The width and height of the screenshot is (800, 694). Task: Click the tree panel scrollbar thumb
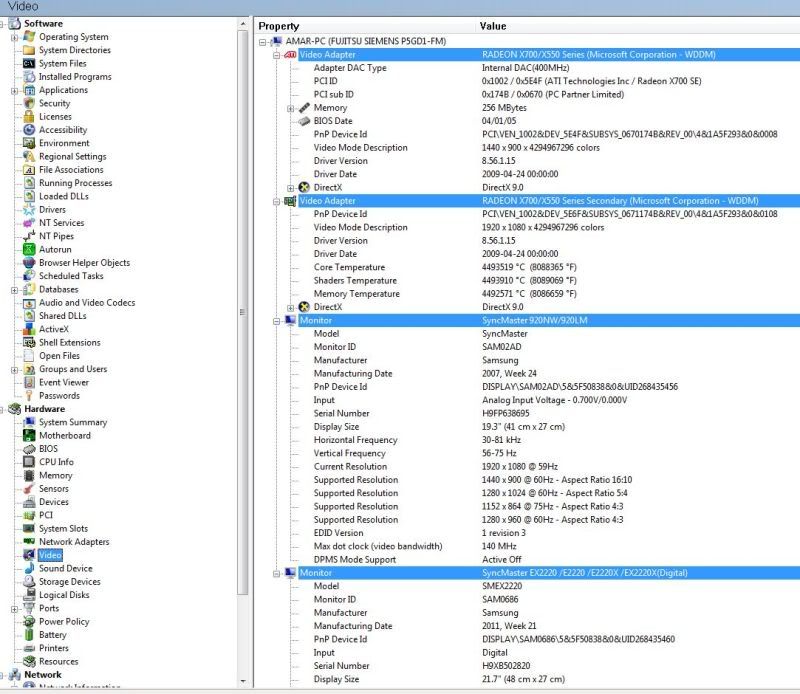tap(243, 311)
